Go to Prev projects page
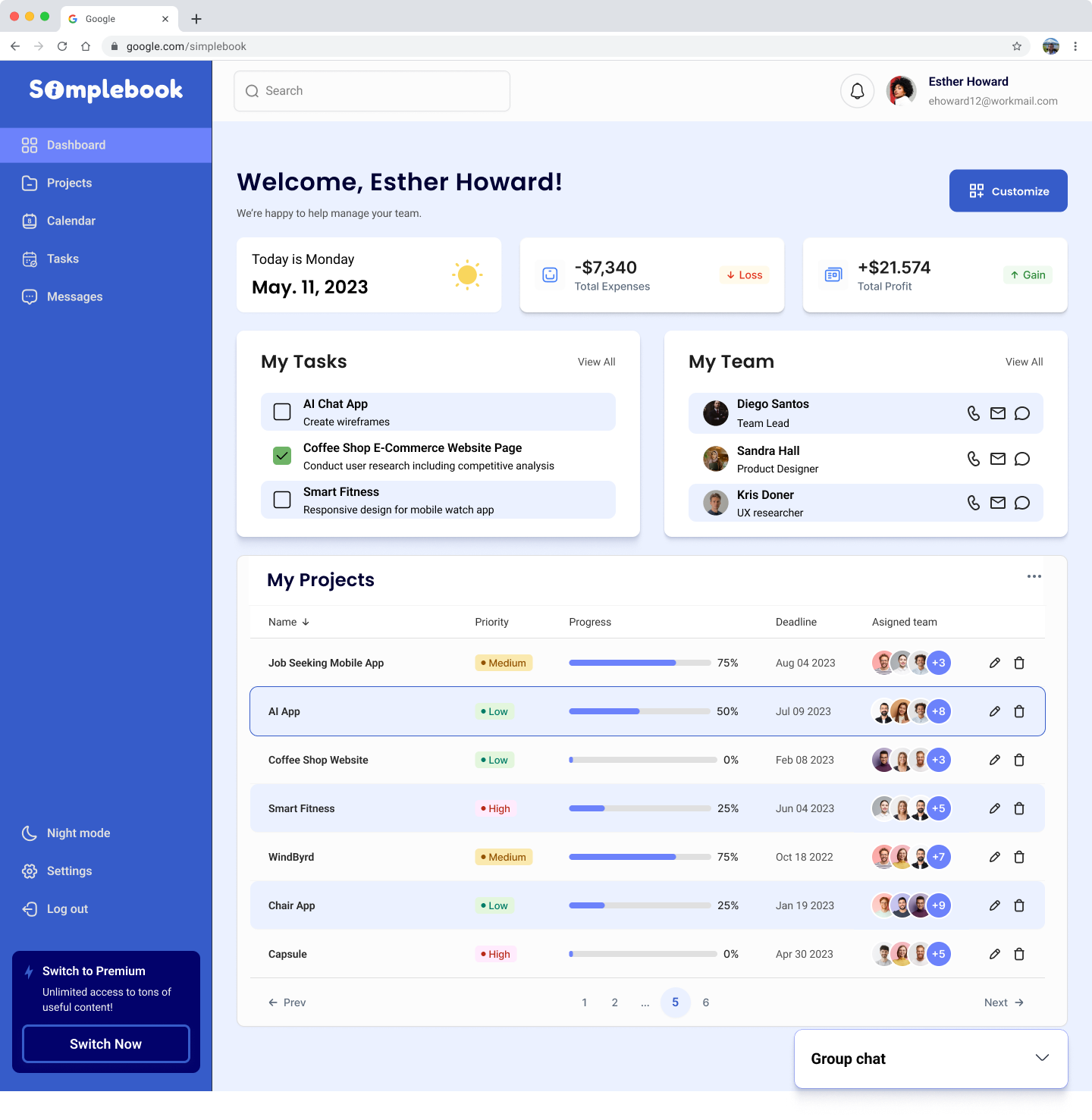Viewport: 1092px width, 1120px height. (287, 1002)
